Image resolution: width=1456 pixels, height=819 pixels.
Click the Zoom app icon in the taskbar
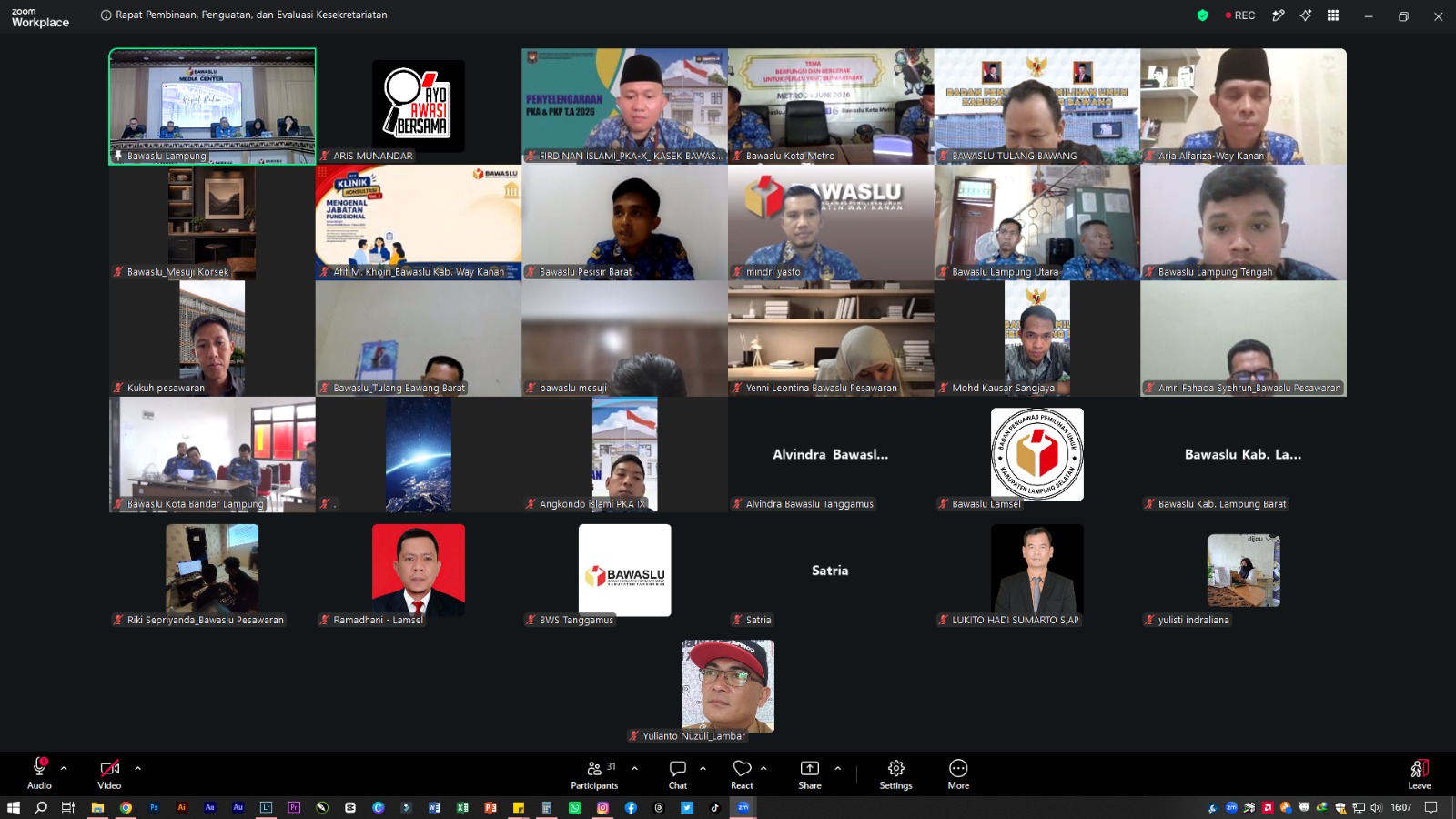tap(743, 807)
